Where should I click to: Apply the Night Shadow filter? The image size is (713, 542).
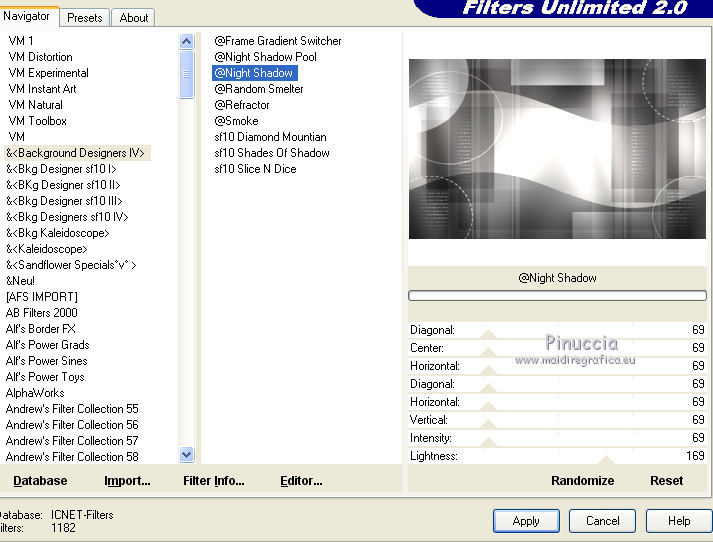526,521
